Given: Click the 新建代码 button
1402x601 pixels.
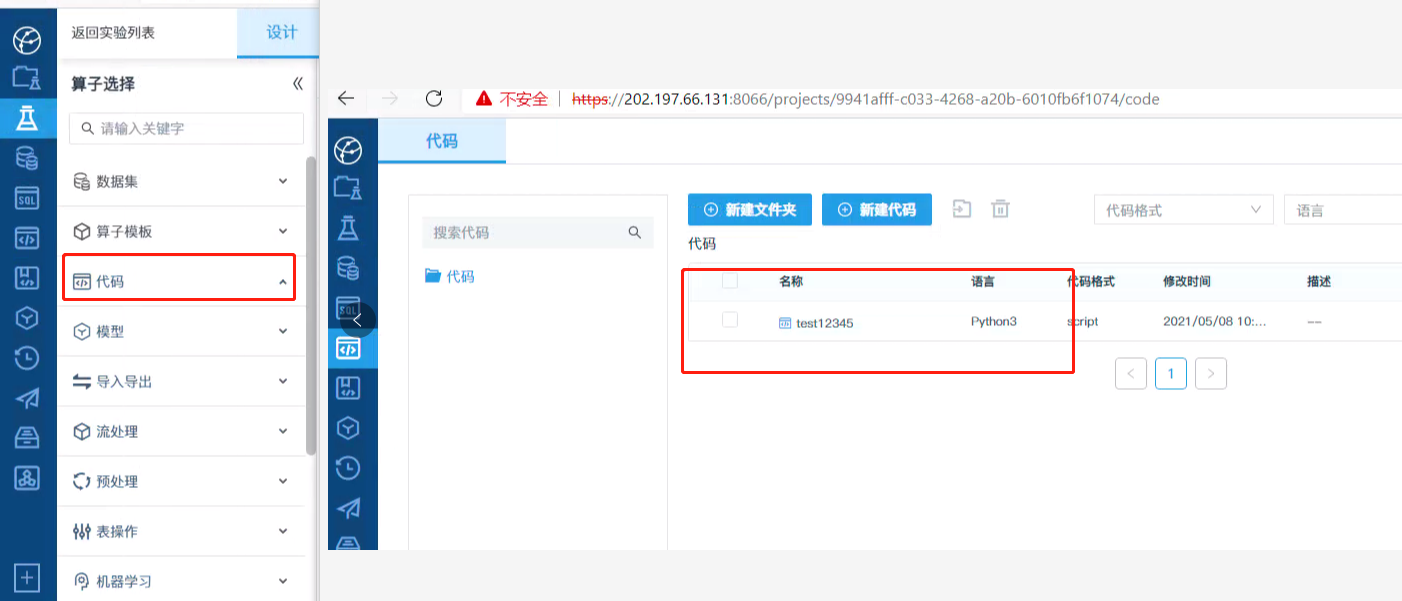Looking at the screenshot, I should click(877, 210).
